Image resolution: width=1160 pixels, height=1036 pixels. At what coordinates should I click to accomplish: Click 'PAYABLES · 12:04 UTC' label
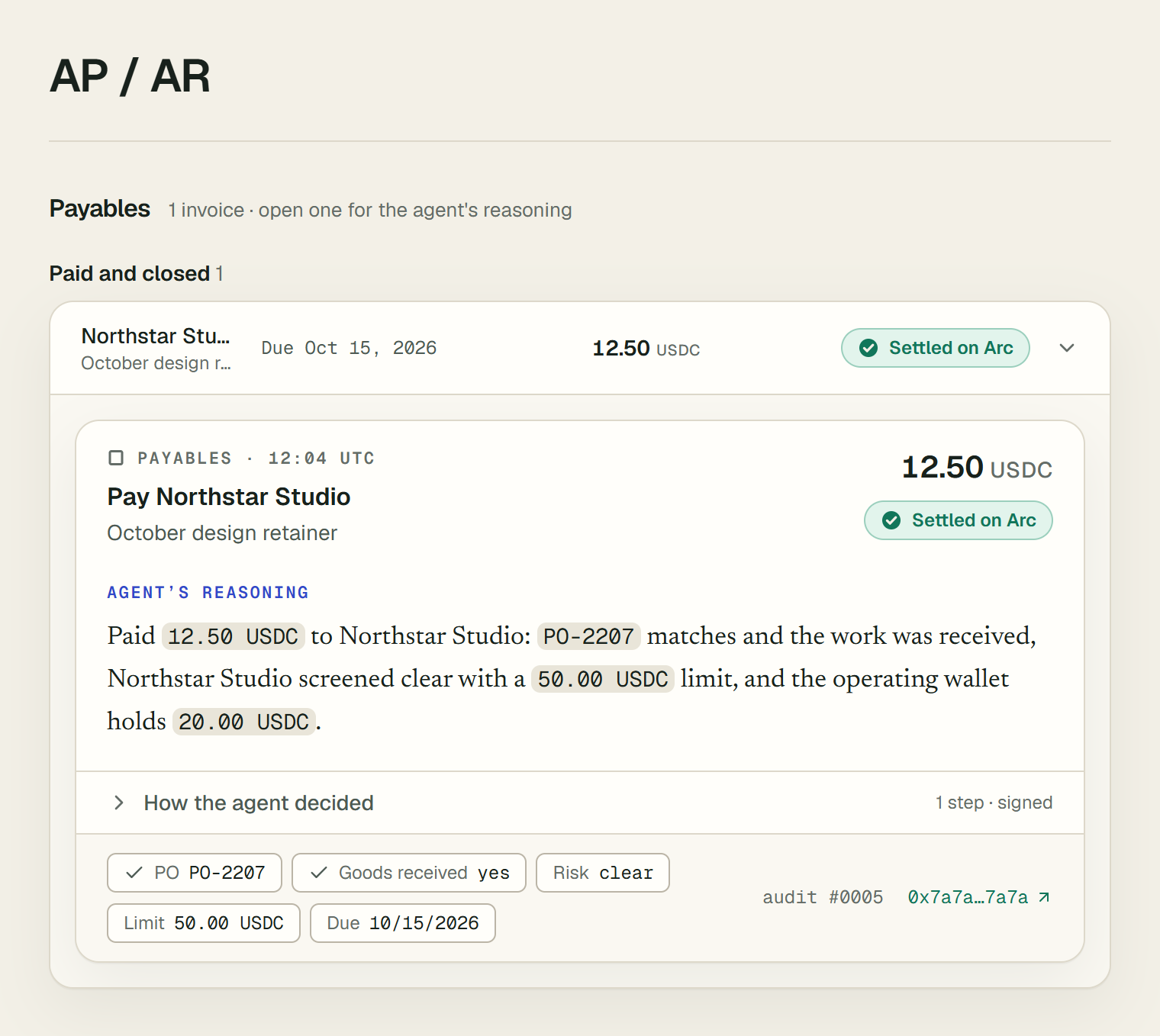pos(256,458)
